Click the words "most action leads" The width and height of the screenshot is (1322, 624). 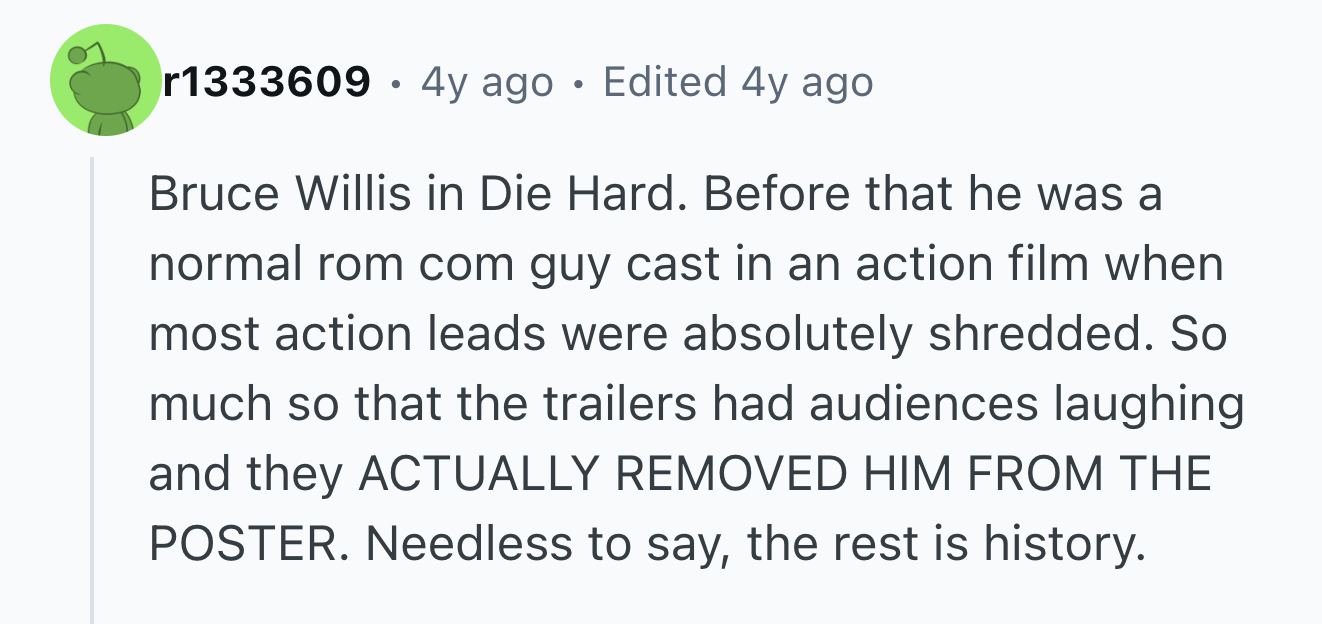tap(345, 335)
